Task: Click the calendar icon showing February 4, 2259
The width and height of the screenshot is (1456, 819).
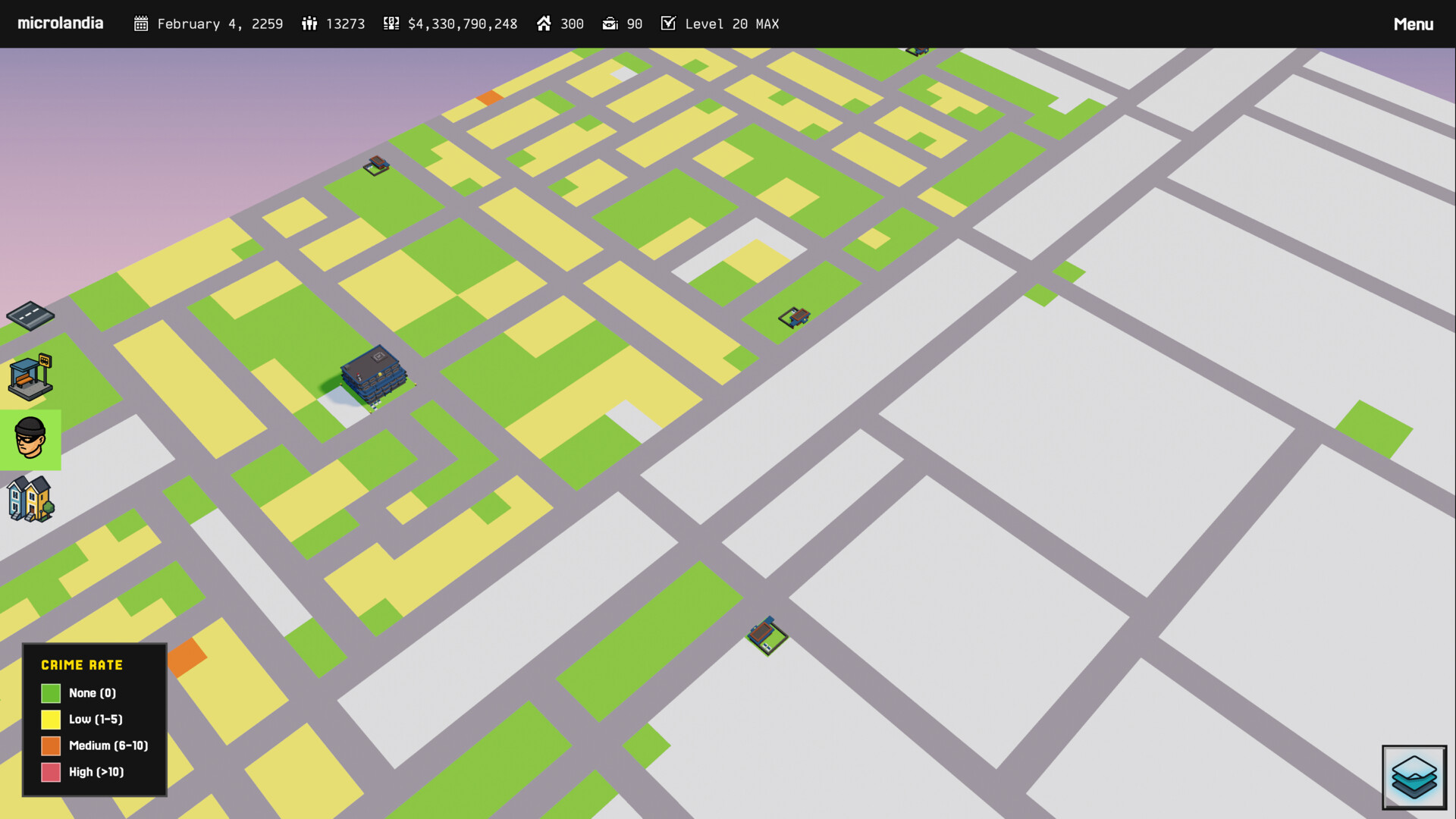Action: [x=141, y=24]
